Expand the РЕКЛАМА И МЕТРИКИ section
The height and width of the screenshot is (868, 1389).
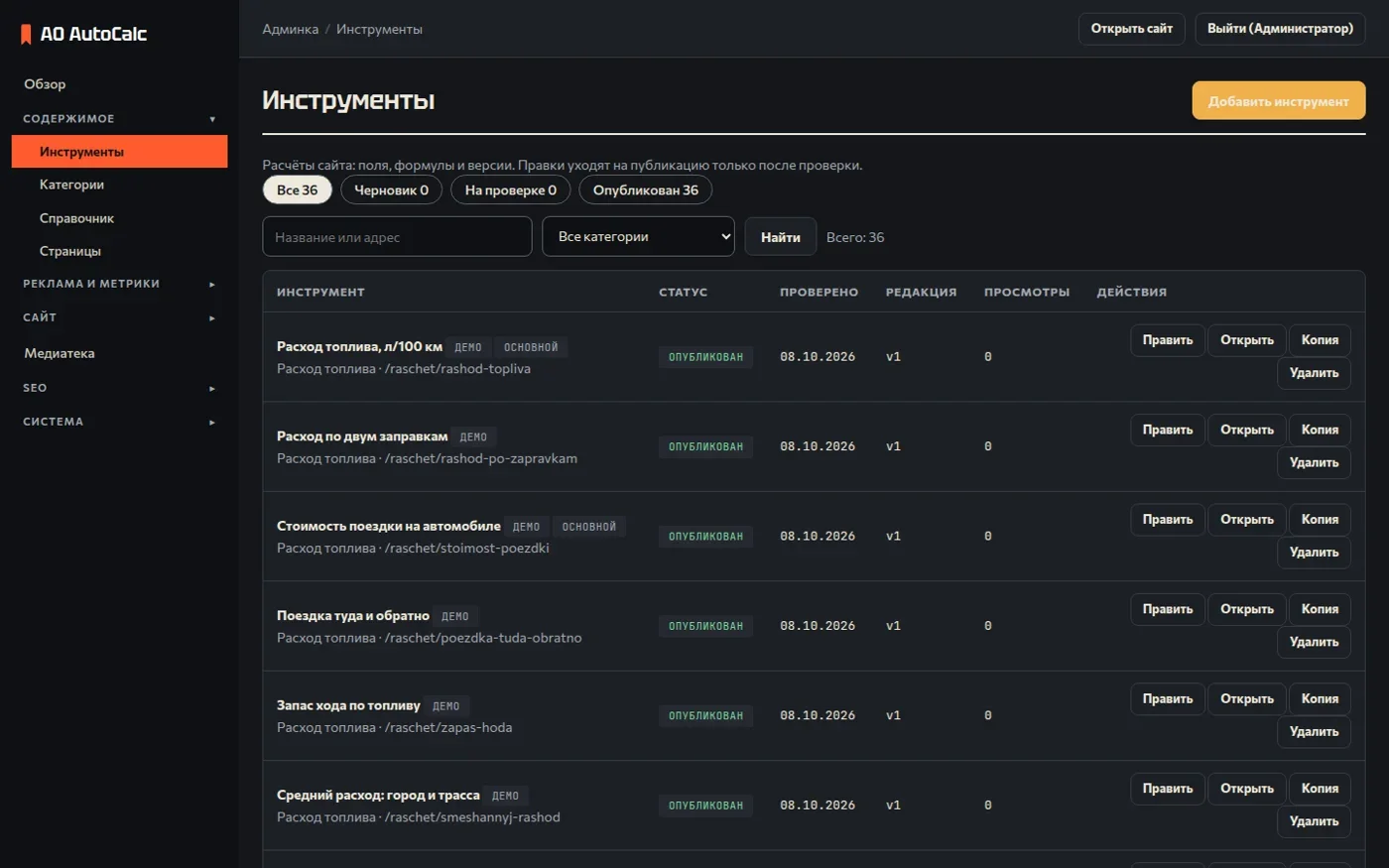click(x=119, y=284)
